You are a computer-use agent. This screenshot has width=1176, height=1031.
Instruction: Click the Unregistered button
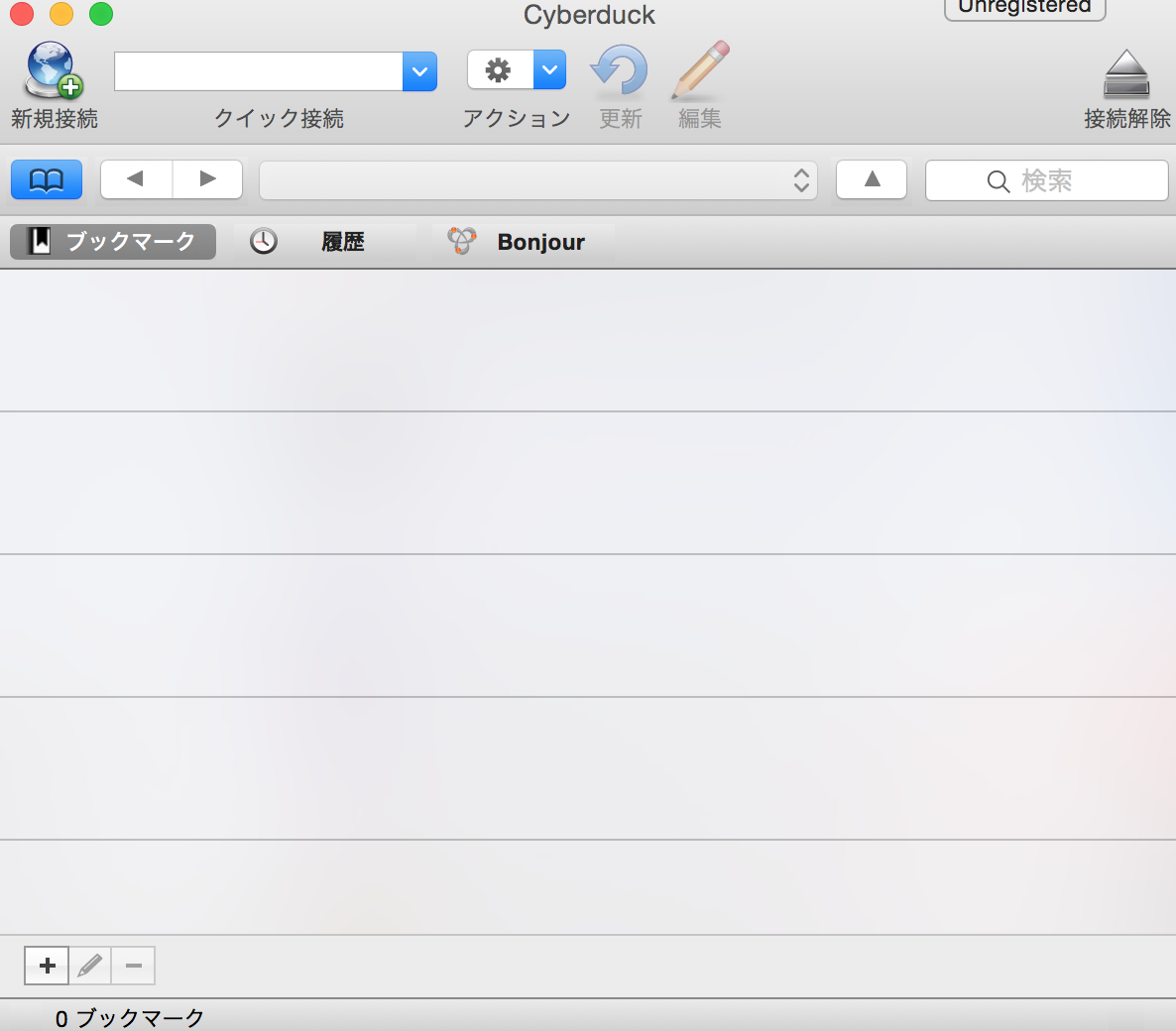pos(1024,8)
